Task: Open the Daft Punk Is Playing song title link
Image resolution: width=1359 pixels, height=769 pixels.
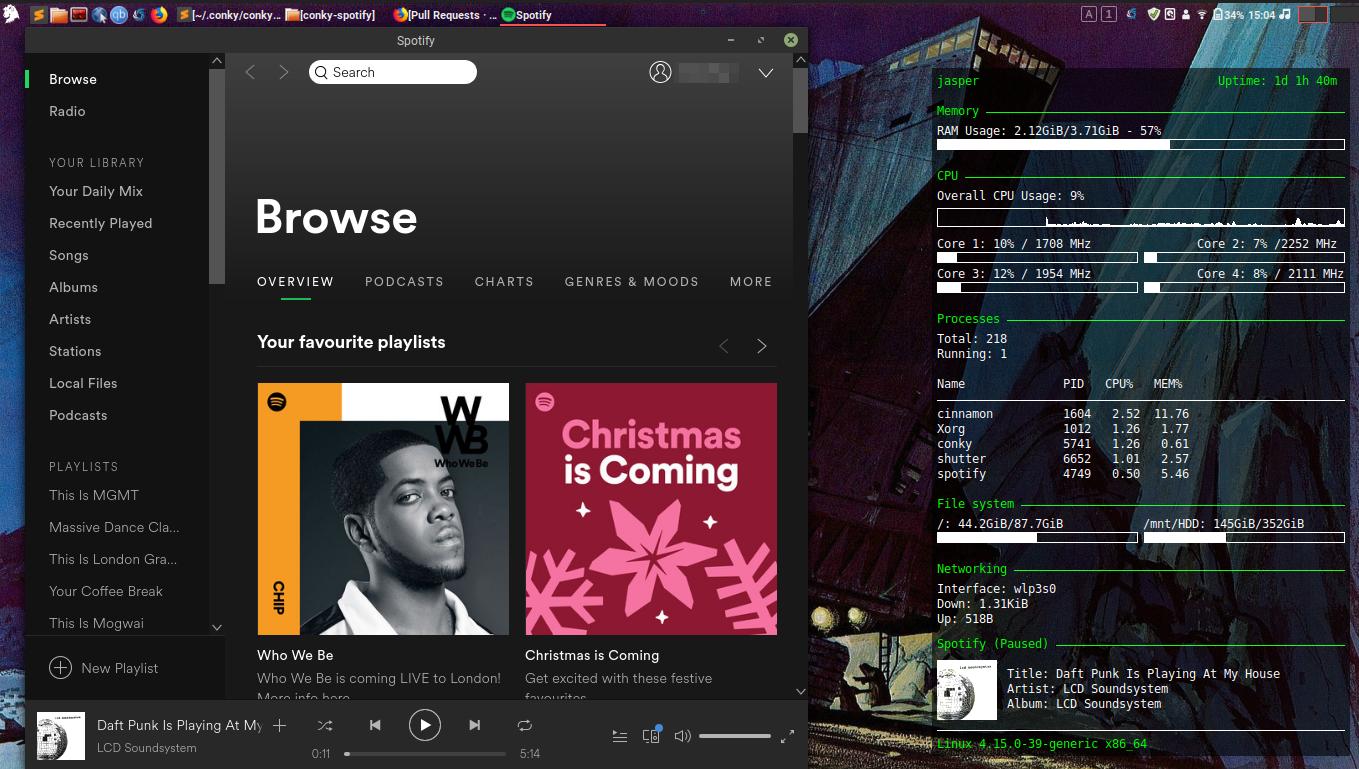Action: pyautogui.click(x=179, y=725)
